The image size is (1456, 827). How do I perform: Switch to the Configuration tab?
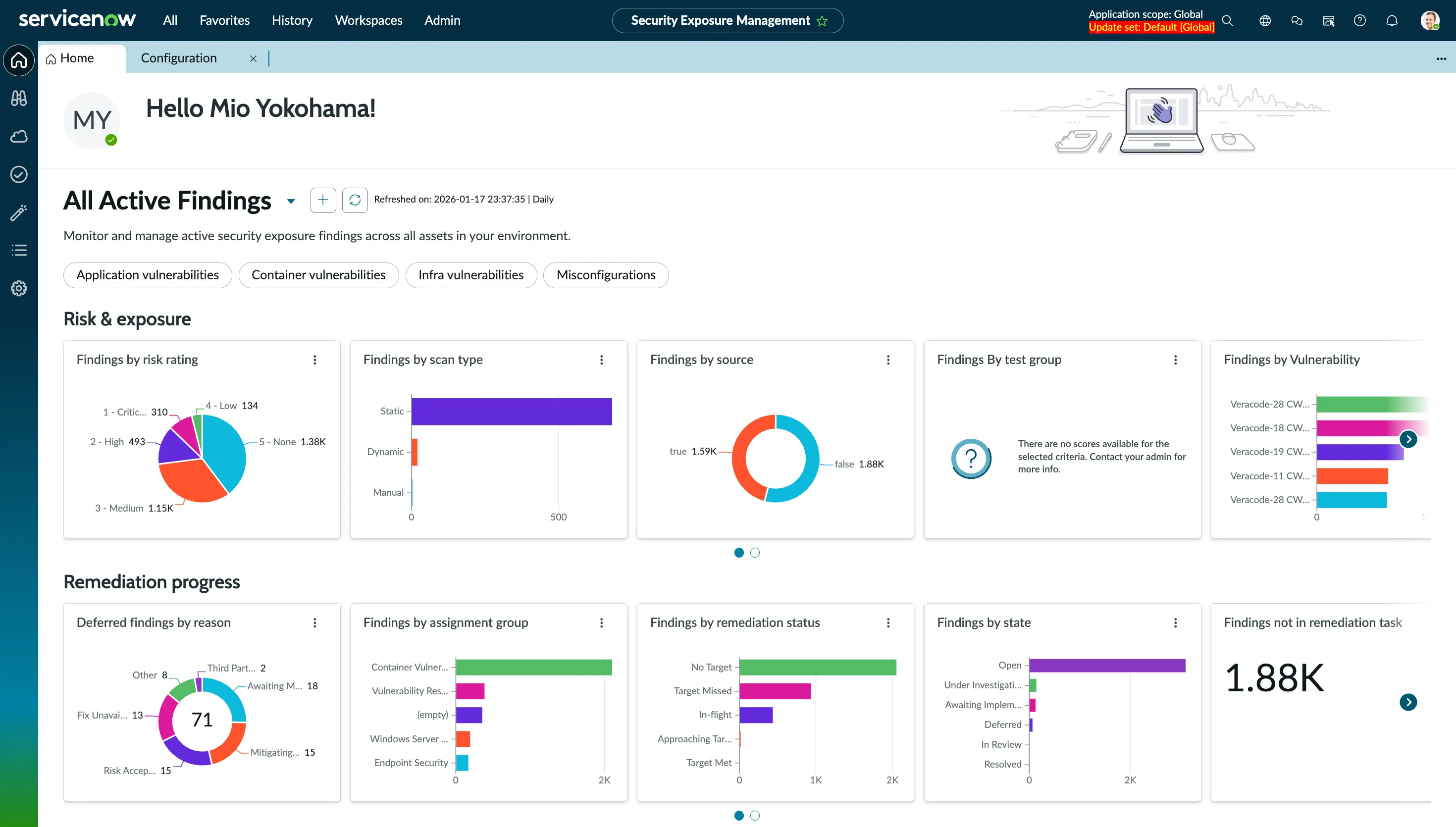[179, 58]
